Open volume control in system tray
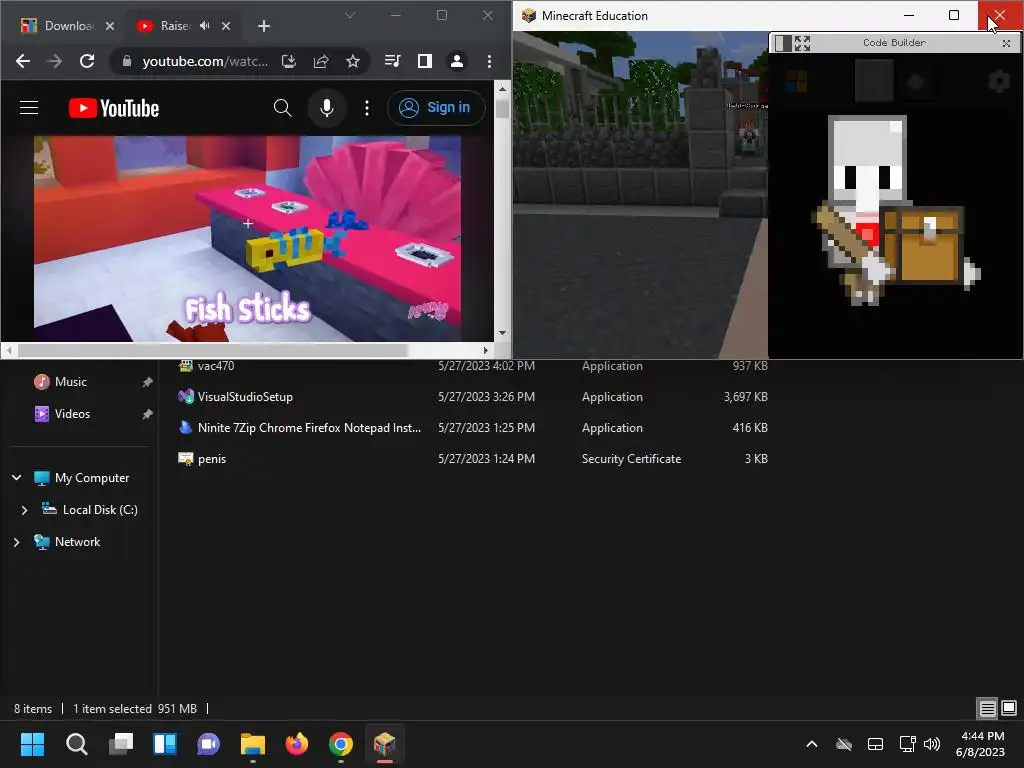 coord(932,744)
